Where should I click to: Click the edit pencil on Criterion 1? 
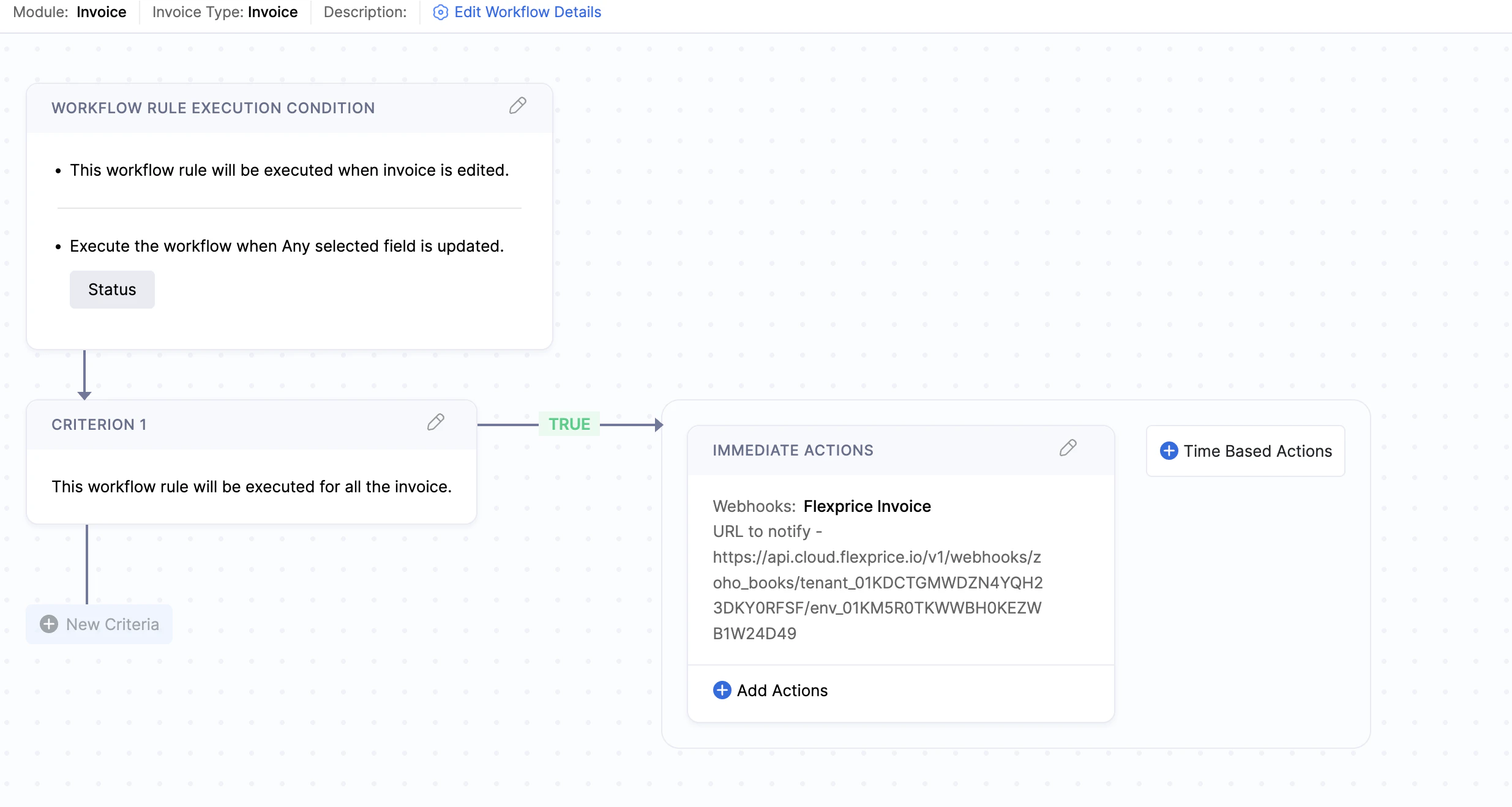point(435,422)
